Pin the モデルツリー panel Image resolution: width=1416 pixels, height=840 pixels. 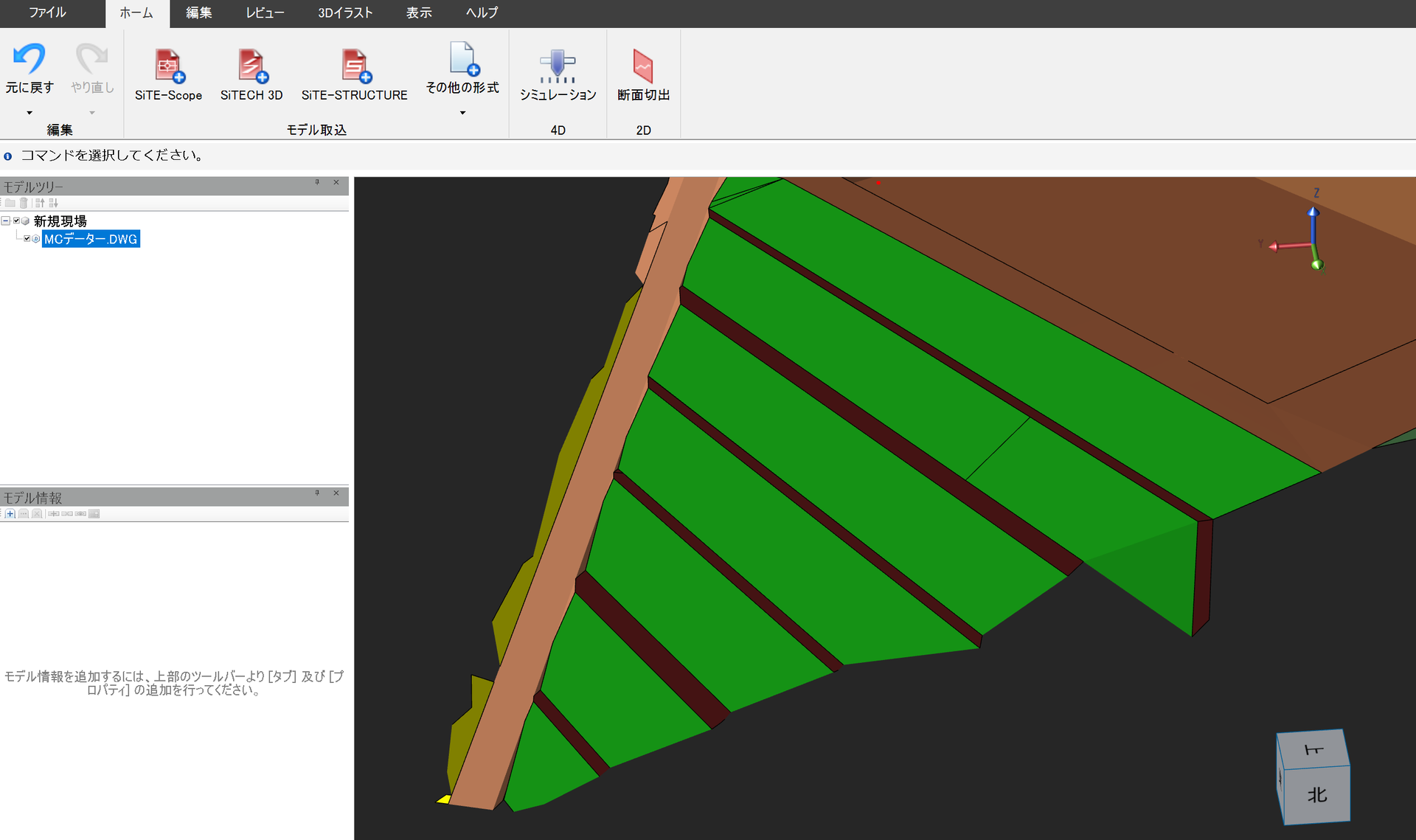coord(318,182)
